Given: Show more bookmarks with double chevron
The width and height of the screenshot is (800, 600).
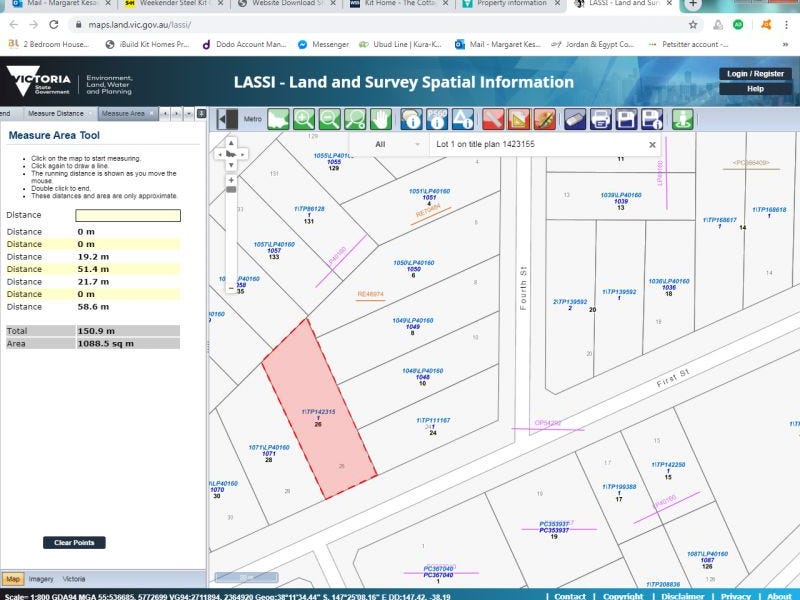Looking at the screenshot, I should pos(785,44).
